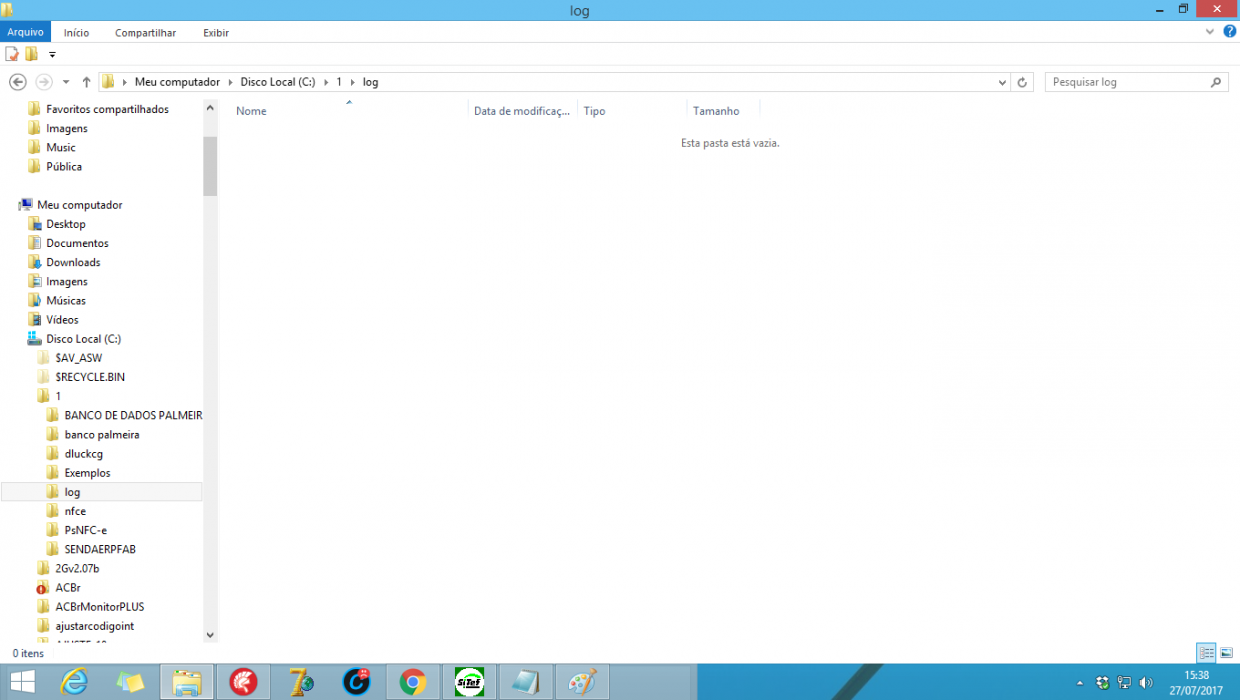
Task: Switch to details view layout
Action: pyautogui.click(x=1207, y=653)
